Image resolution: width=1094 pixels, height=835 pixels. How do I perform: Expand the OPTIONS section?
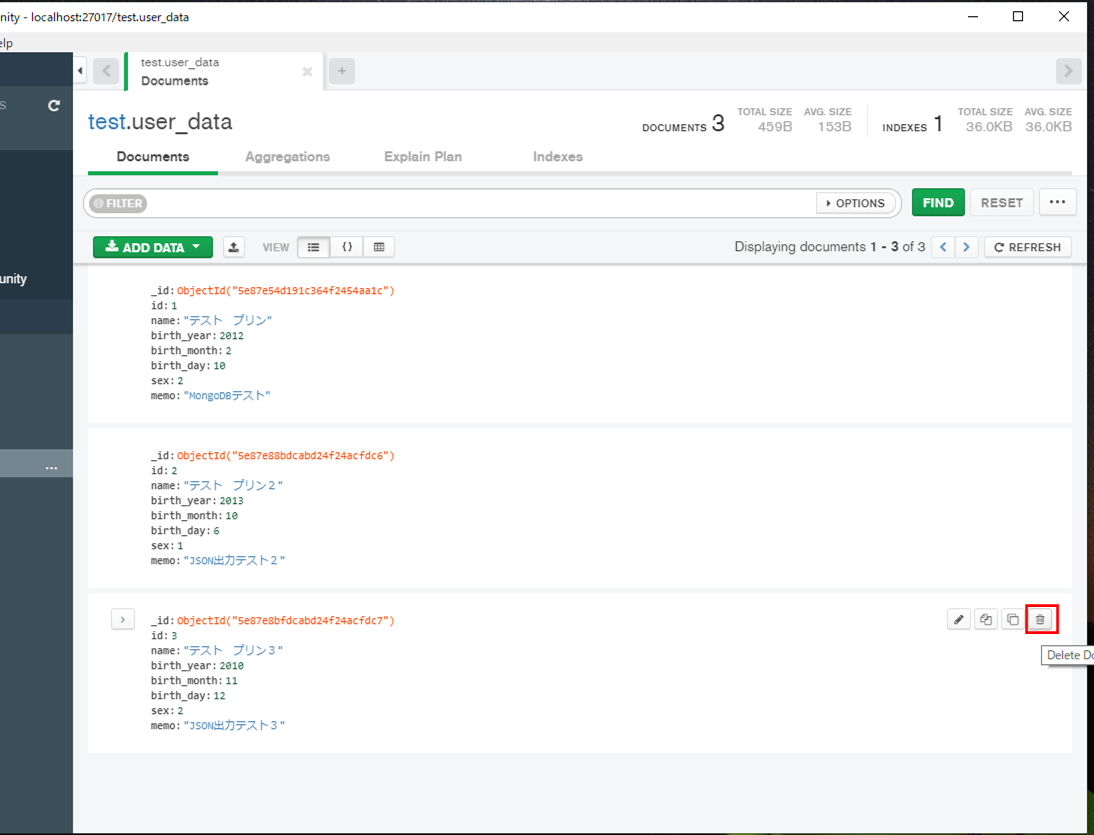click(x=856, y=202)
